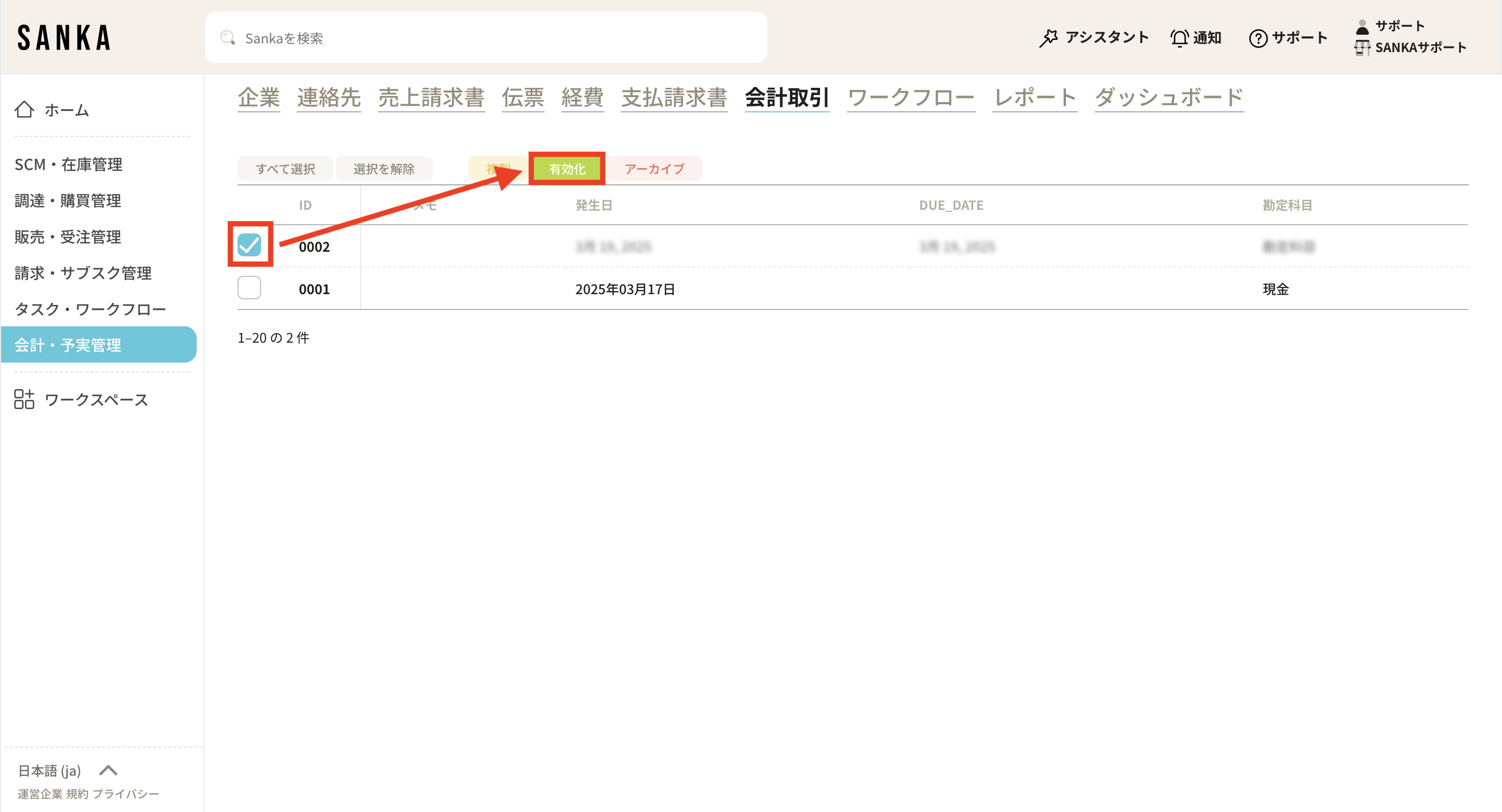The height and width of the screenshot is (812, 1502).
Task: Click the Home house icon
Action: [24, 110]
